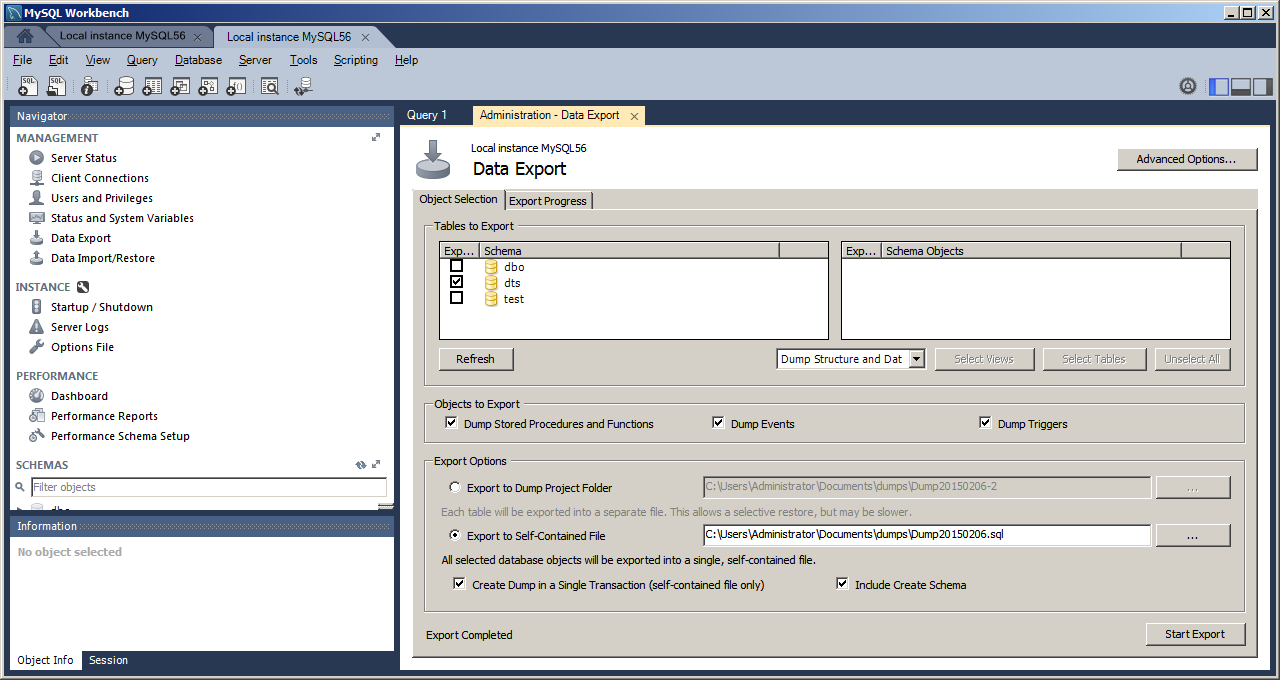Open Users and Privileges in Management
Screen dimensions: 1280x680
tap(100, 197)
